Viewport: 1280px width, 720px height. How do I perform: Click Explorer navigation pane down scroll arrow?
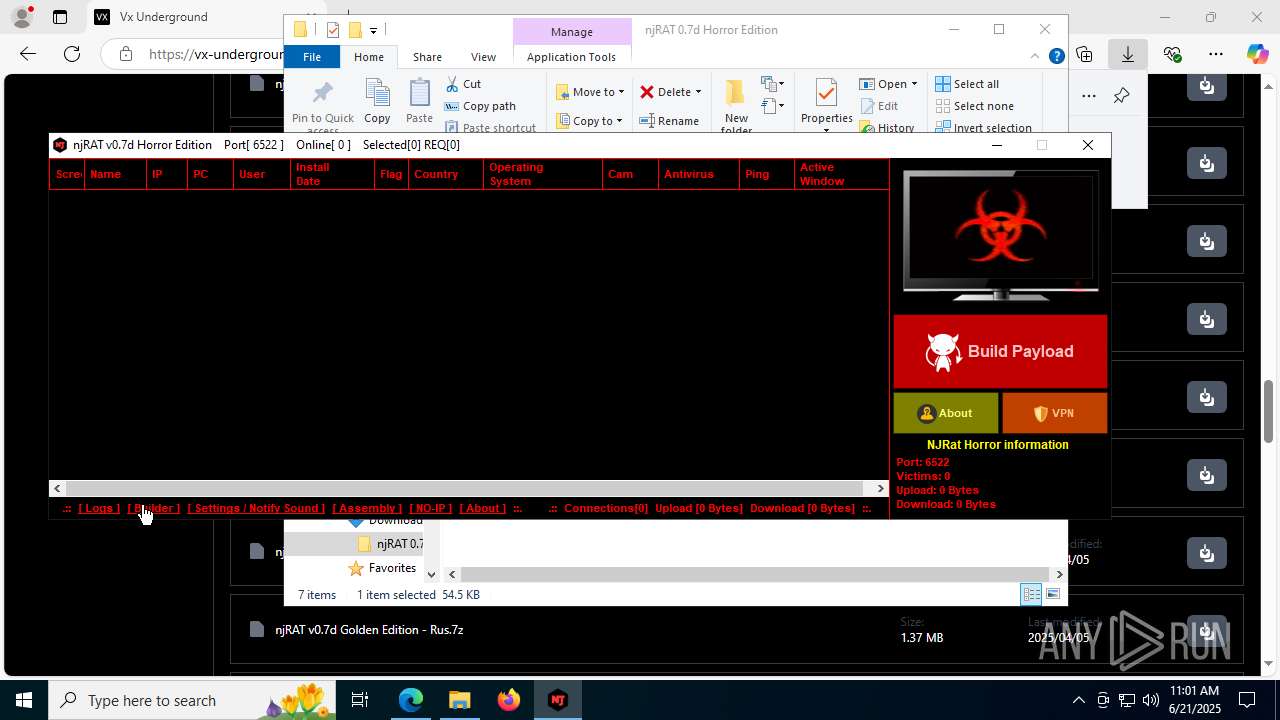[431, 574]
